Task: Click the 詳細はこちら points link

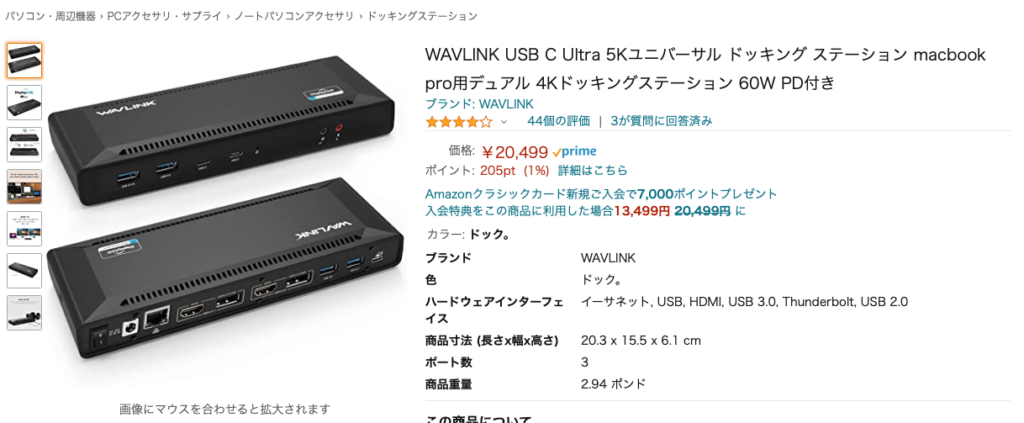Action: (x=592, y=170)
